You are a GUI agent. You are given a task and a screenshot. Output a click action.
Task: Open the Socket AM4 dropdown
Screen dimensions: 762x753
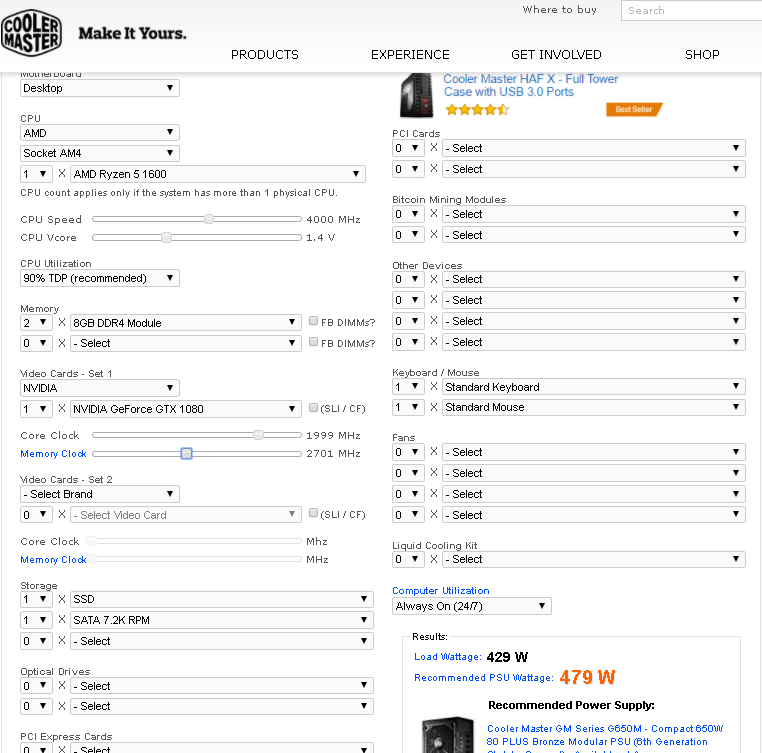tap(100, 153)
